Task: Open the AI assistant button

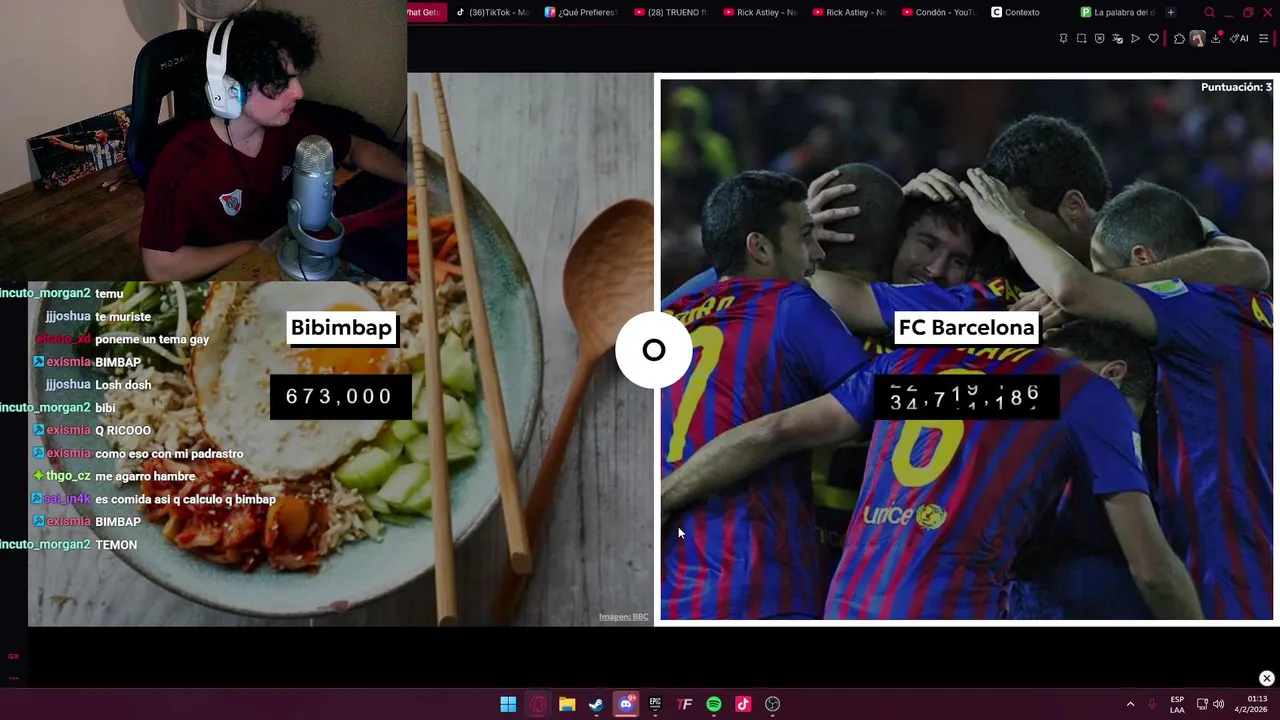Action: 1239,38
